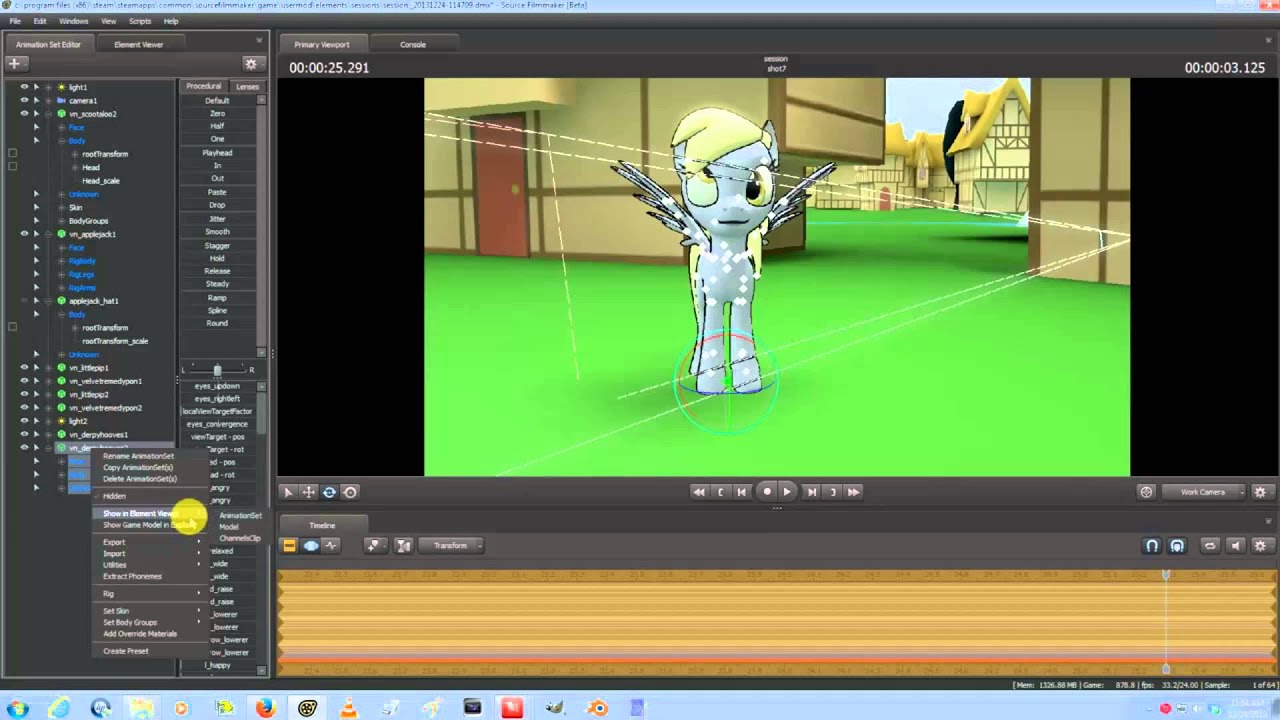Open the timeline gear settings icon
Screen dimensions: 1280x720
point(1260,546)
